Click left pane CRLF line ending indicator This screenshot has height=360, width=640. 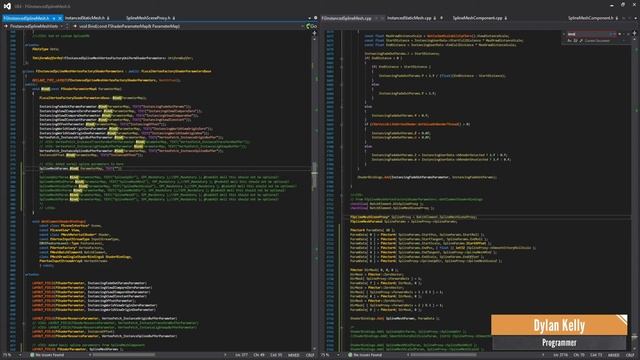[x=310, y=355]
